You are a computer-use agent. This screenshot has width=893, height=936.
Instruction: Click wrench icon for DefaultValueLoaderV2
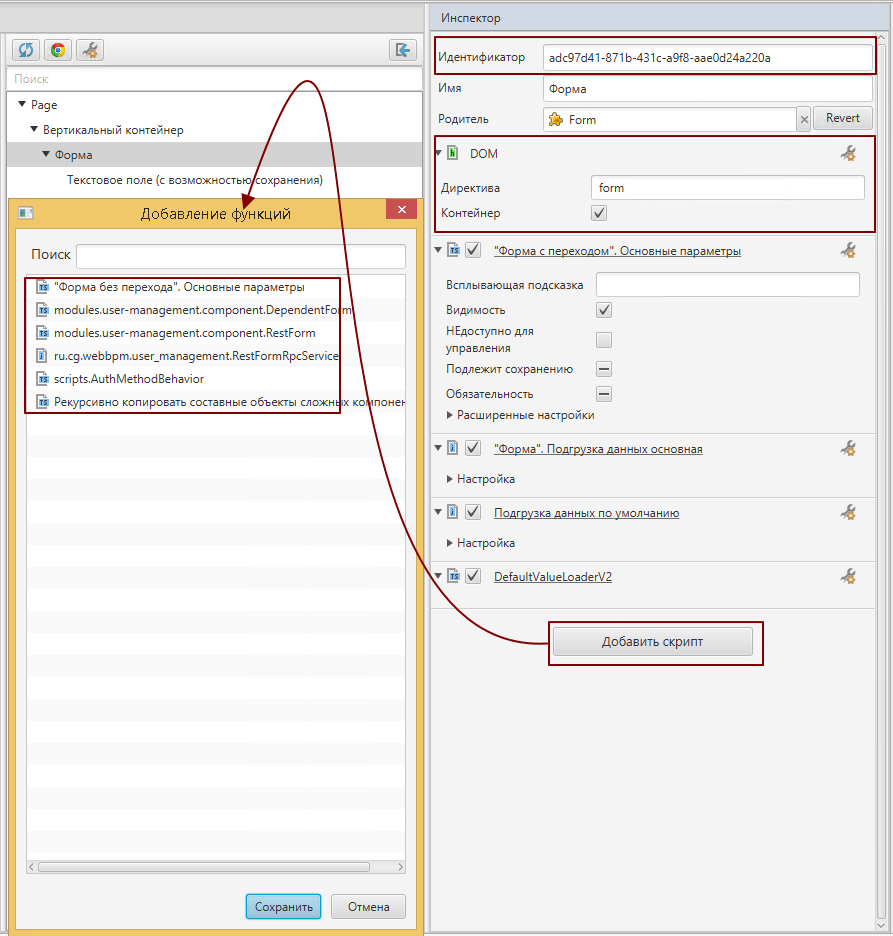(x=848, y=577)
